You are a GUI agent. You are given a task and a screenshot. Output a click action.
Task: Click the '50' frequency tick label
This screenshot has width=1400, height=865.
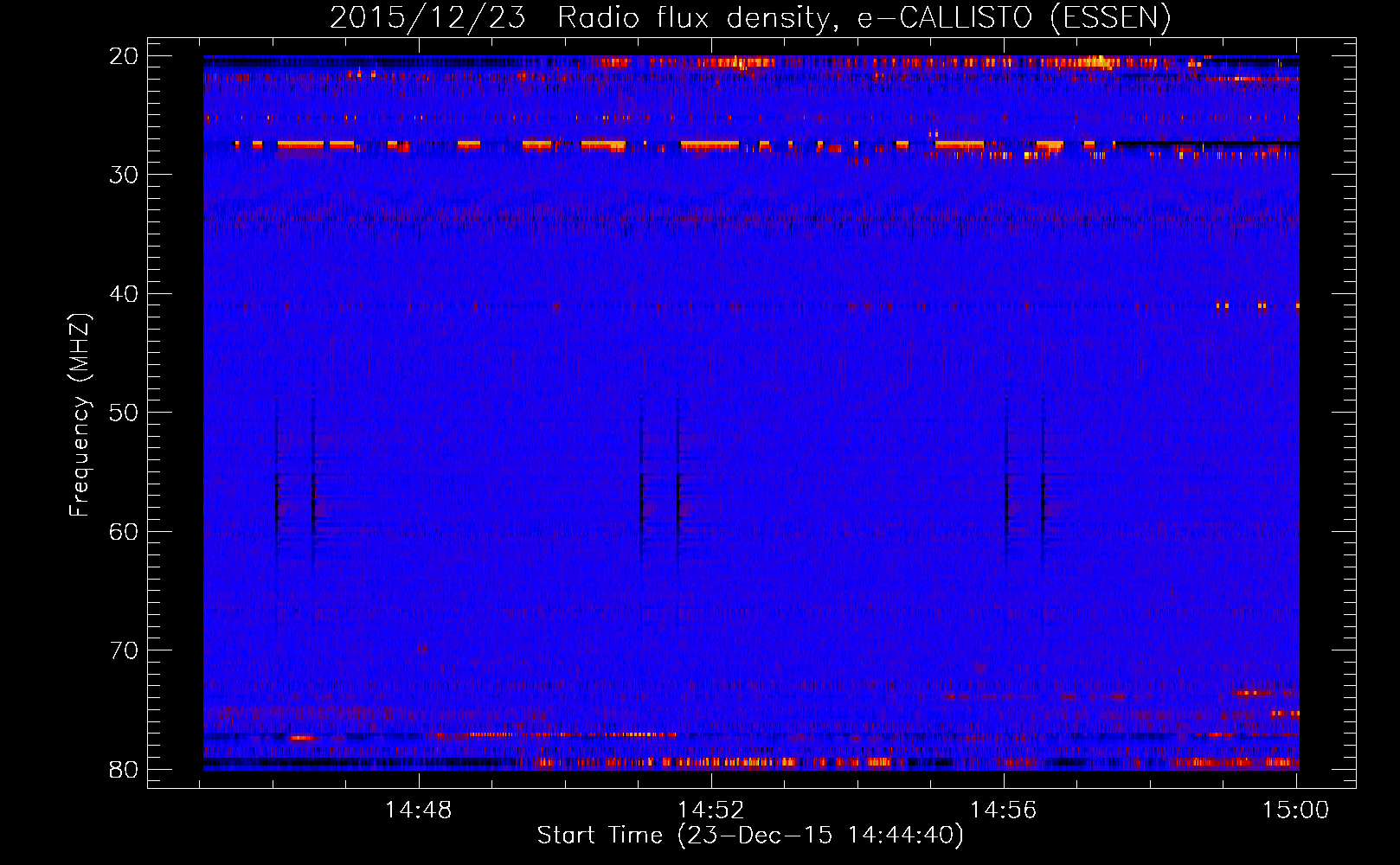[x=125, y=413]
